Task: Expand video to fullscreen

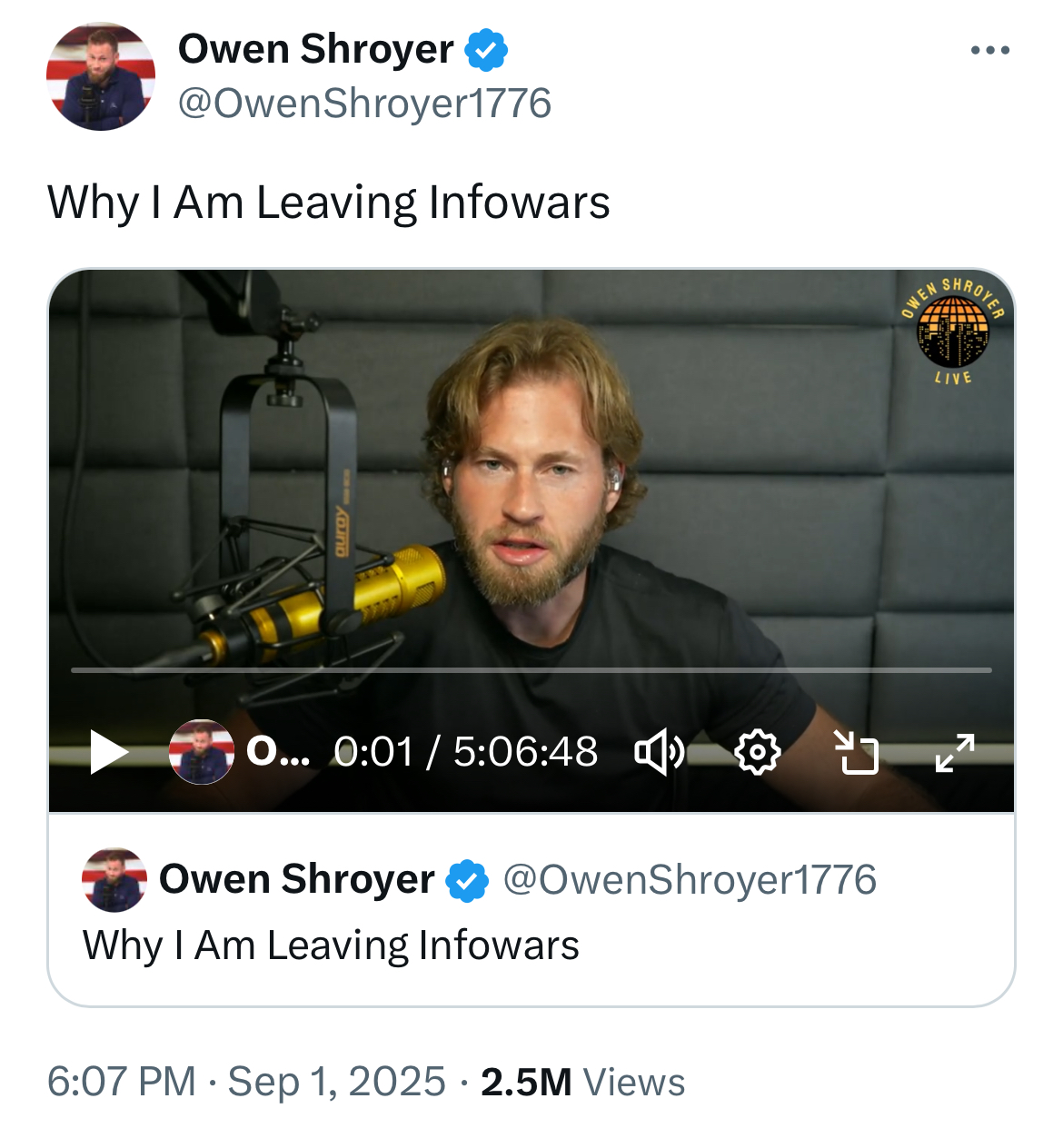Action: point(955,752)
